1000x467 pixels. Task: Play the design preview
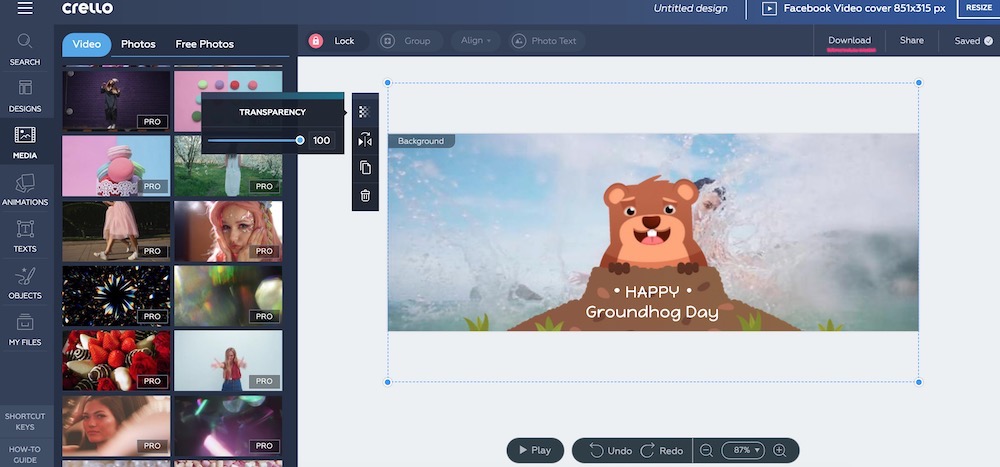coord(535,450)
